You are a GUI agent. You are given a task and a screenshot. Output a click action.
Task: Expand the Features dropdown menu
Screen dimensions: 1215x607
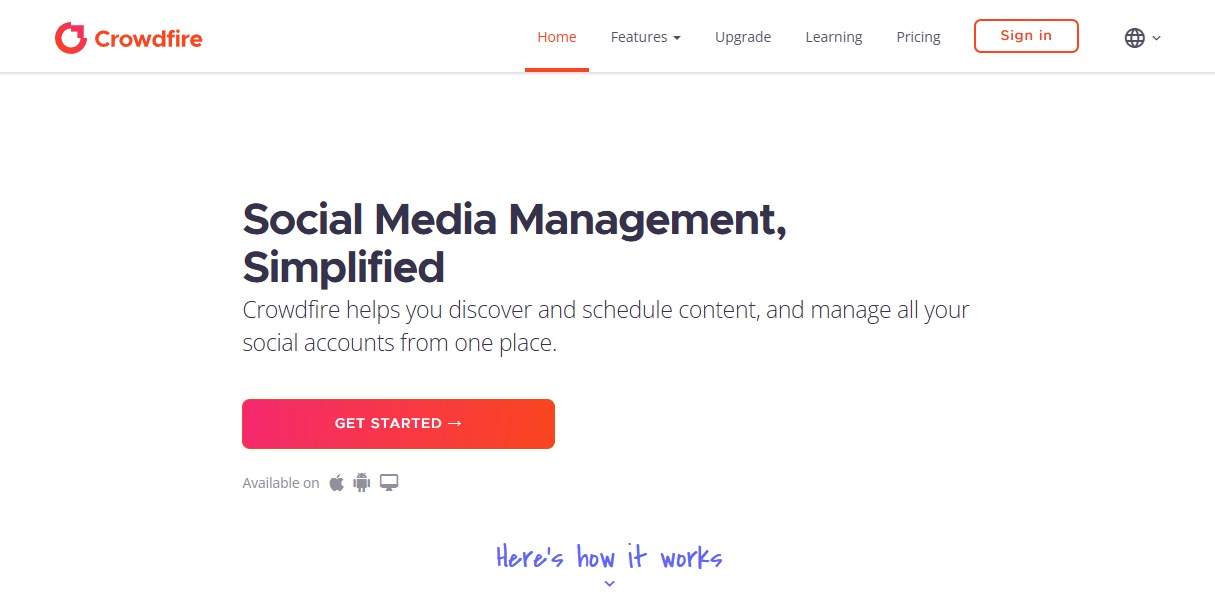click(645, 37)
